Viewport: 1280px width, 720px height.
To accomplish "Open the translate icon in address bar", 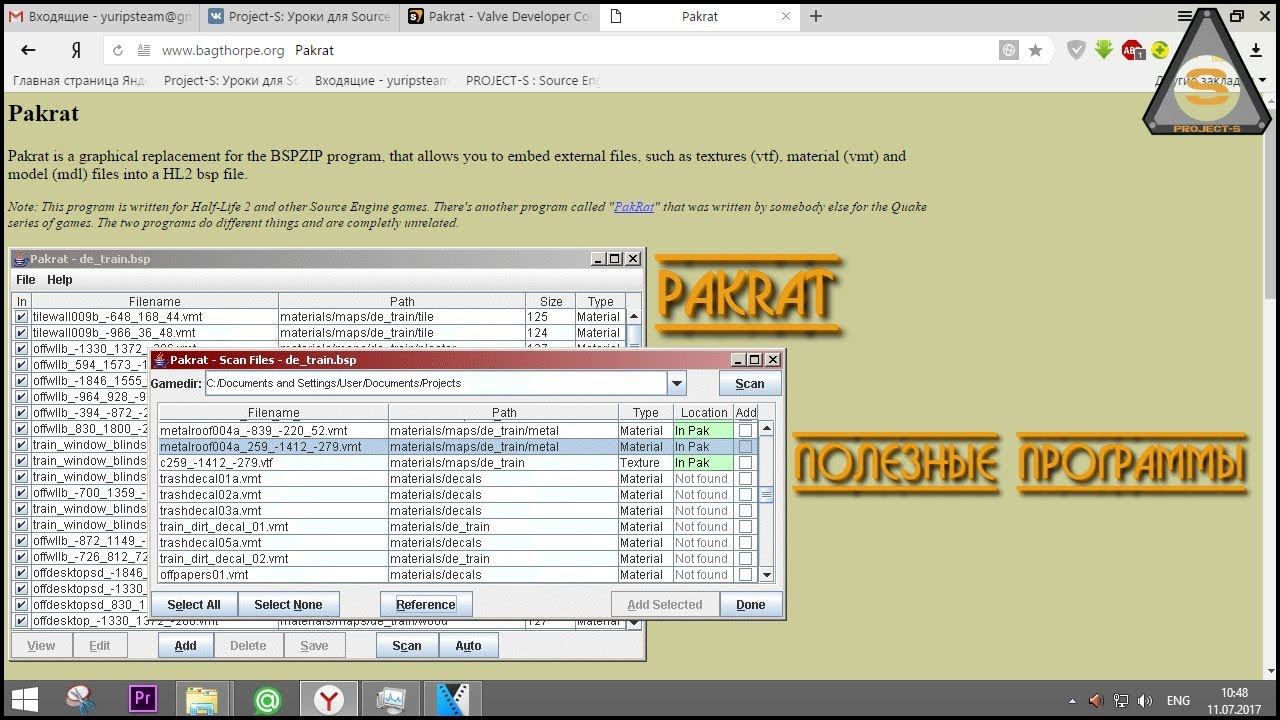I will tap(1009, 50).
